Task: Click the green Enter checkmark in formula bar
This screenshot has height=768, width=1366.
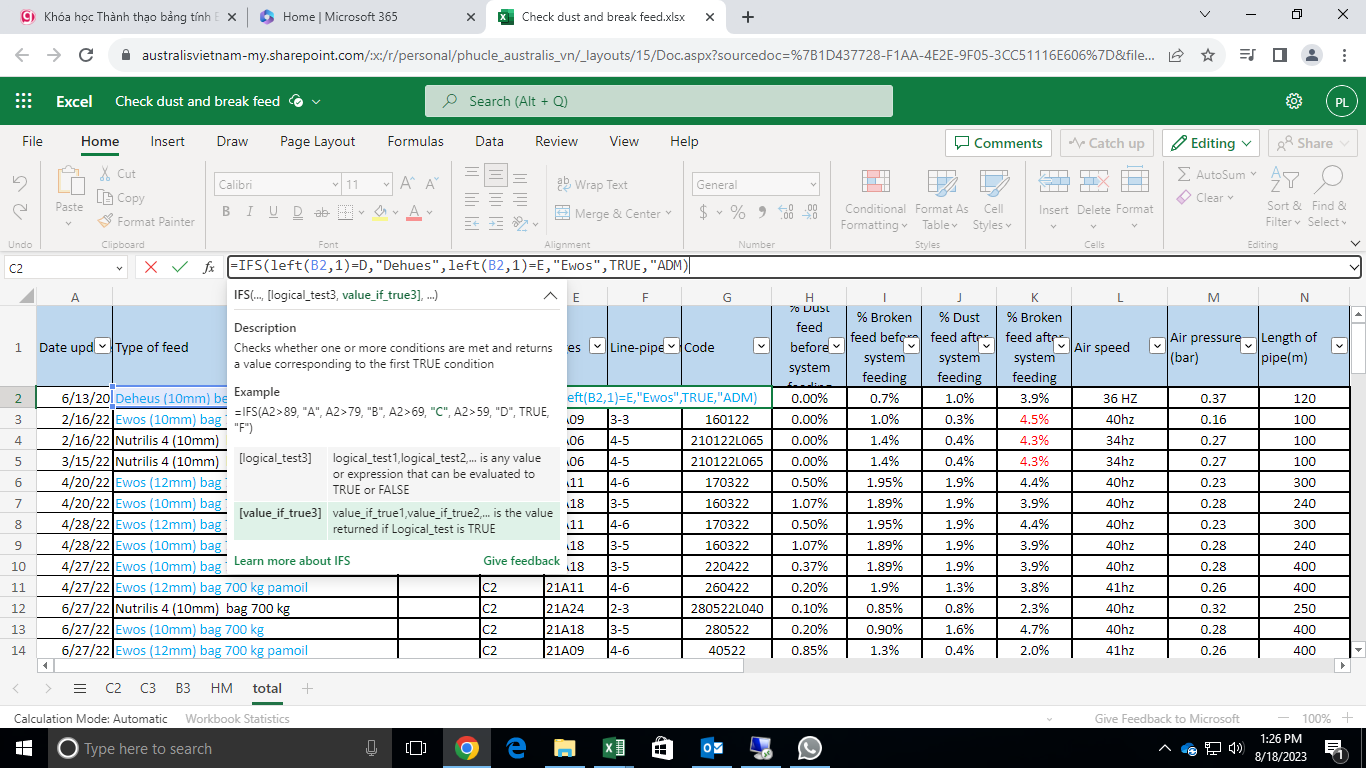Action: [x=180, y=267]
